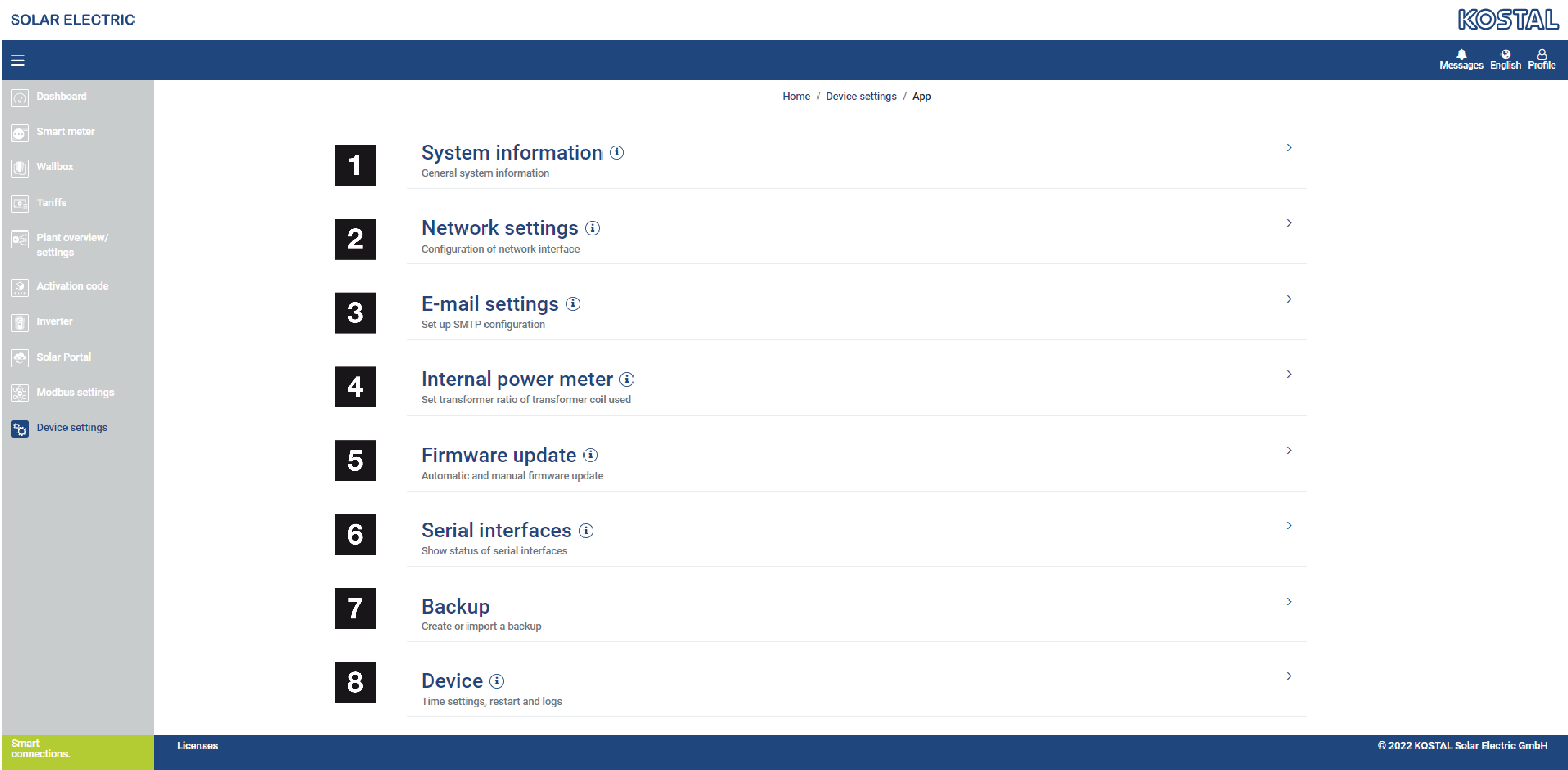1568x770 pixels.
Task: Select Tariffs in sidebar menu
Action: [51, 202]
